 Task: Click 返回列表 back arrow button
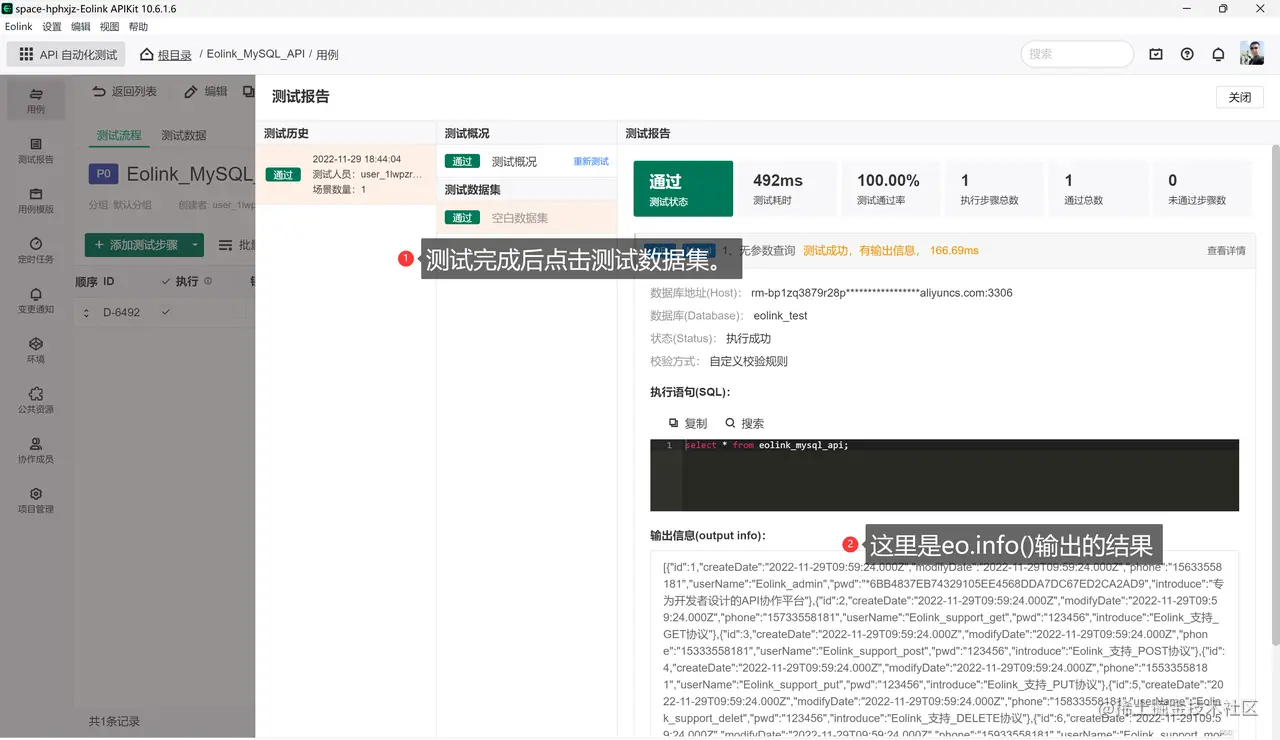tap(124, 91)
